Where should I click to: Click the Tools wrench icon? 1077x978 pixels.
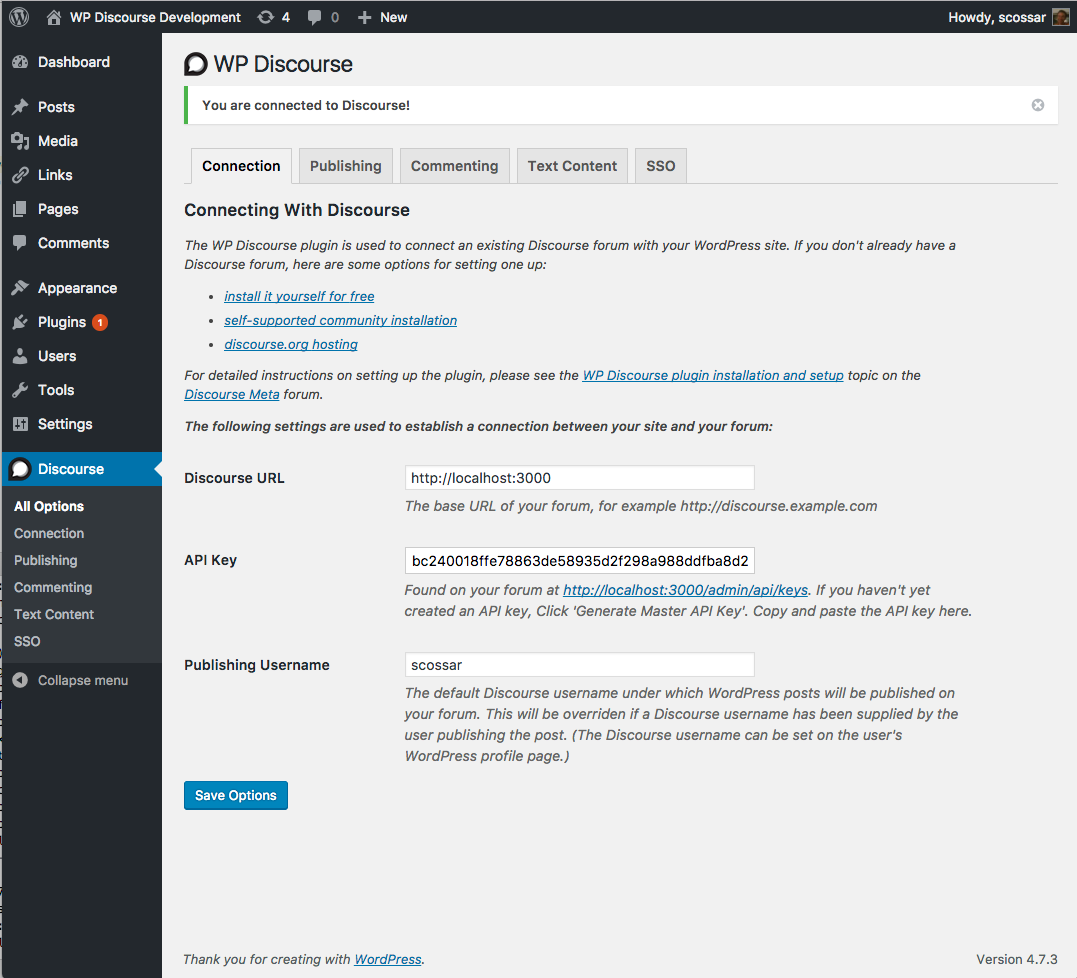point(20,390)
